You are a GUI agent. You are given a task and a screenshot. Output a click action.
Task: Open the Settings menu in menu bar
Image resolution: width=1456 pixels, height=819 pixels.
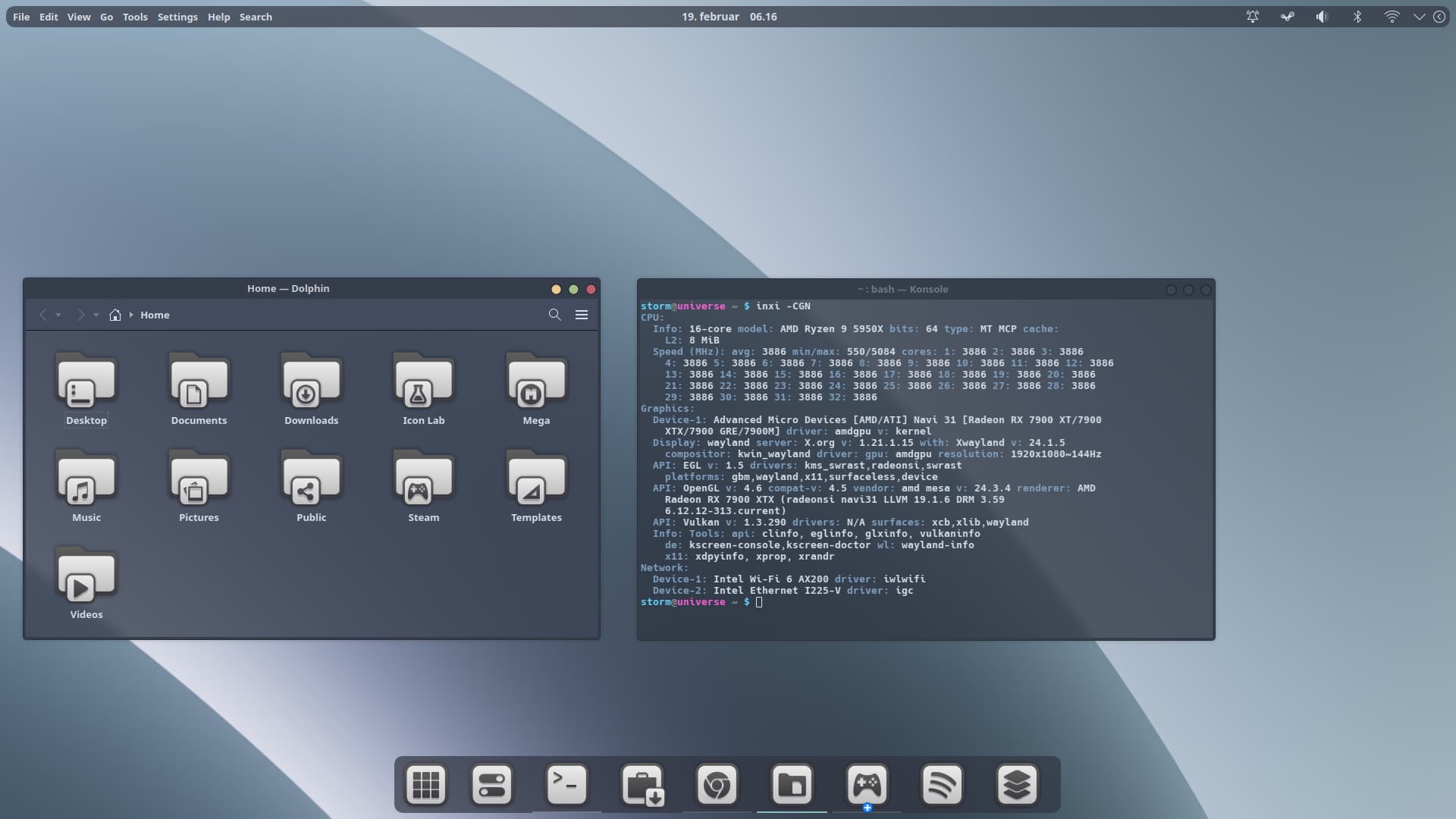click(x=177, y=17)
